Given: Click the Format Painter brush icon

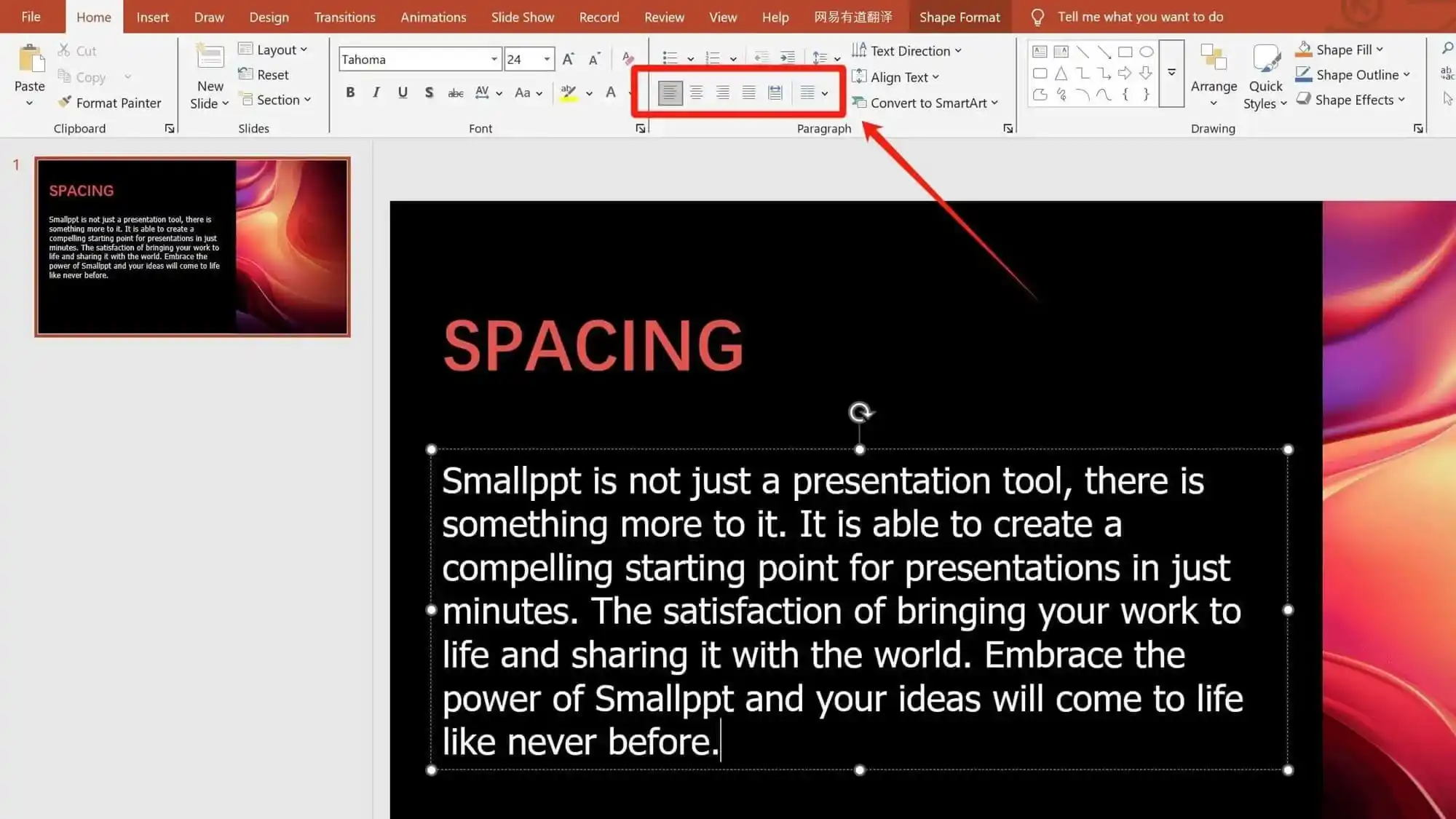Looking at the screenshot, I should pos(66,103).
